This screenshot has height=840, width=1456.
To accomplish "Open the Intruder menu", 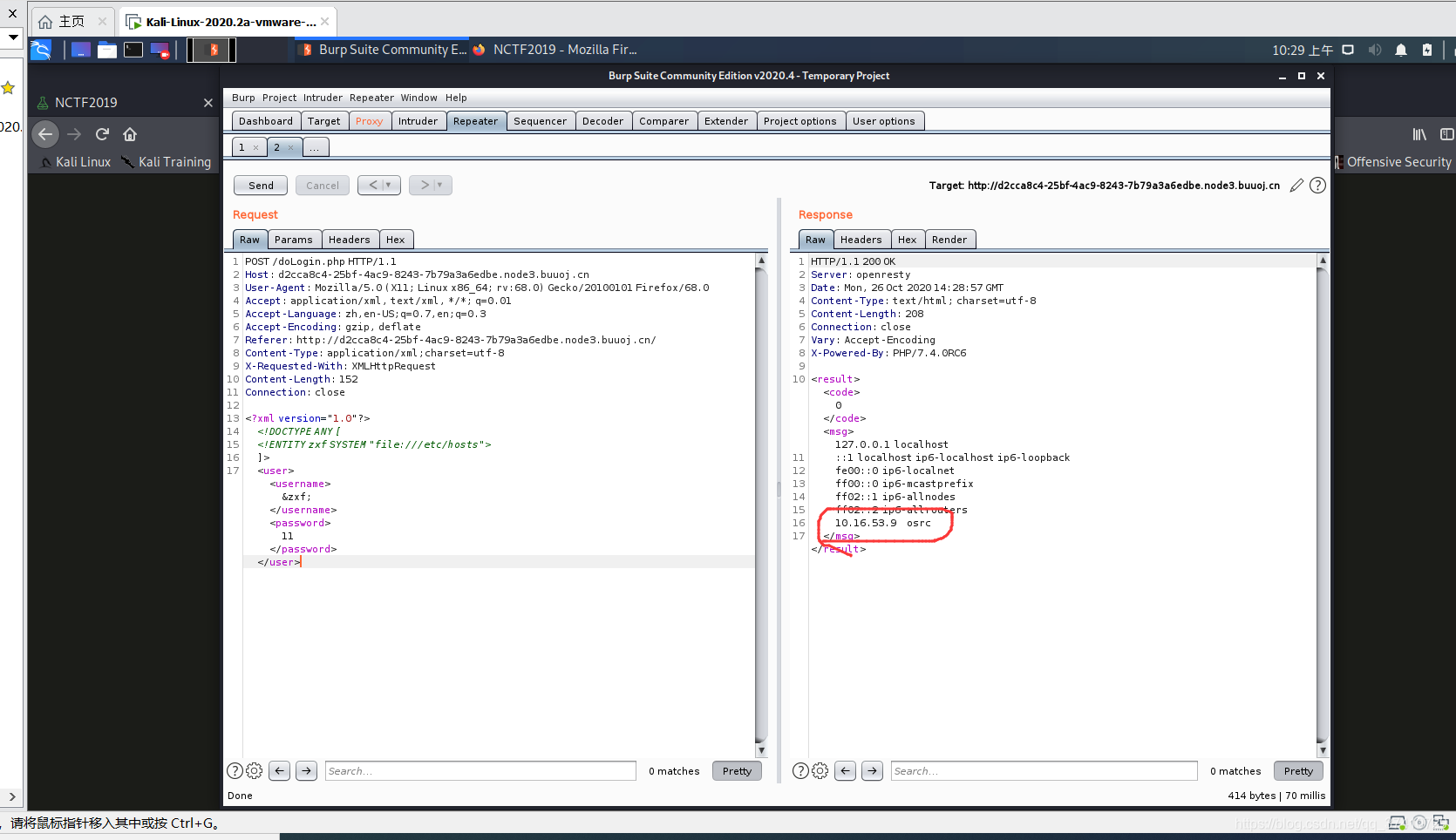I will 323,98.
